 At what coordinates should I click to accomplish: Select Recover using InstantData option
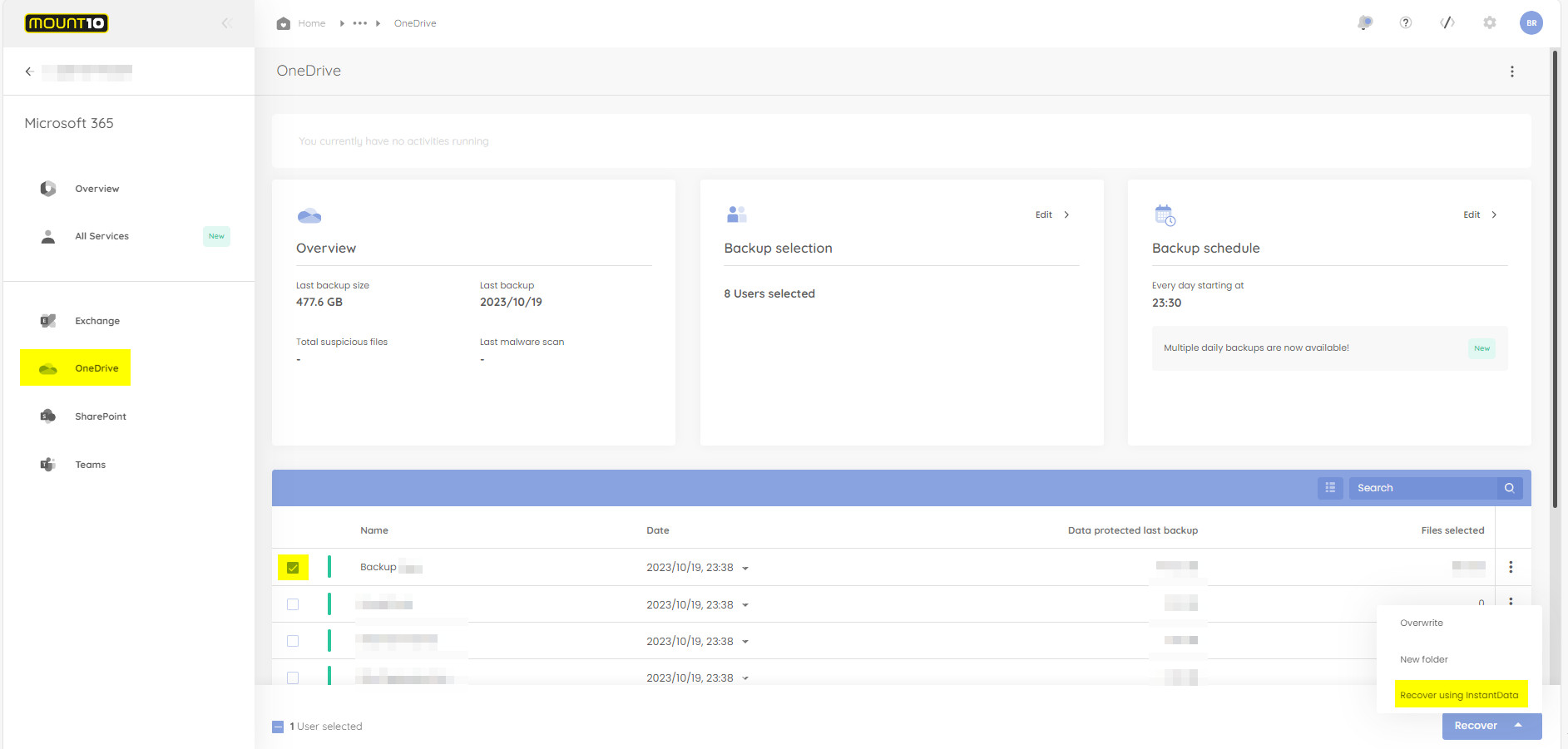coord(1459,695)
